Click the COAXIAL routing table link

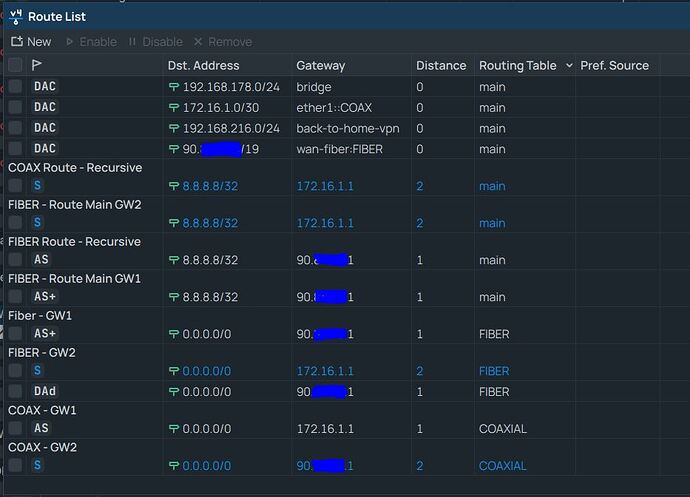(503, 466)
